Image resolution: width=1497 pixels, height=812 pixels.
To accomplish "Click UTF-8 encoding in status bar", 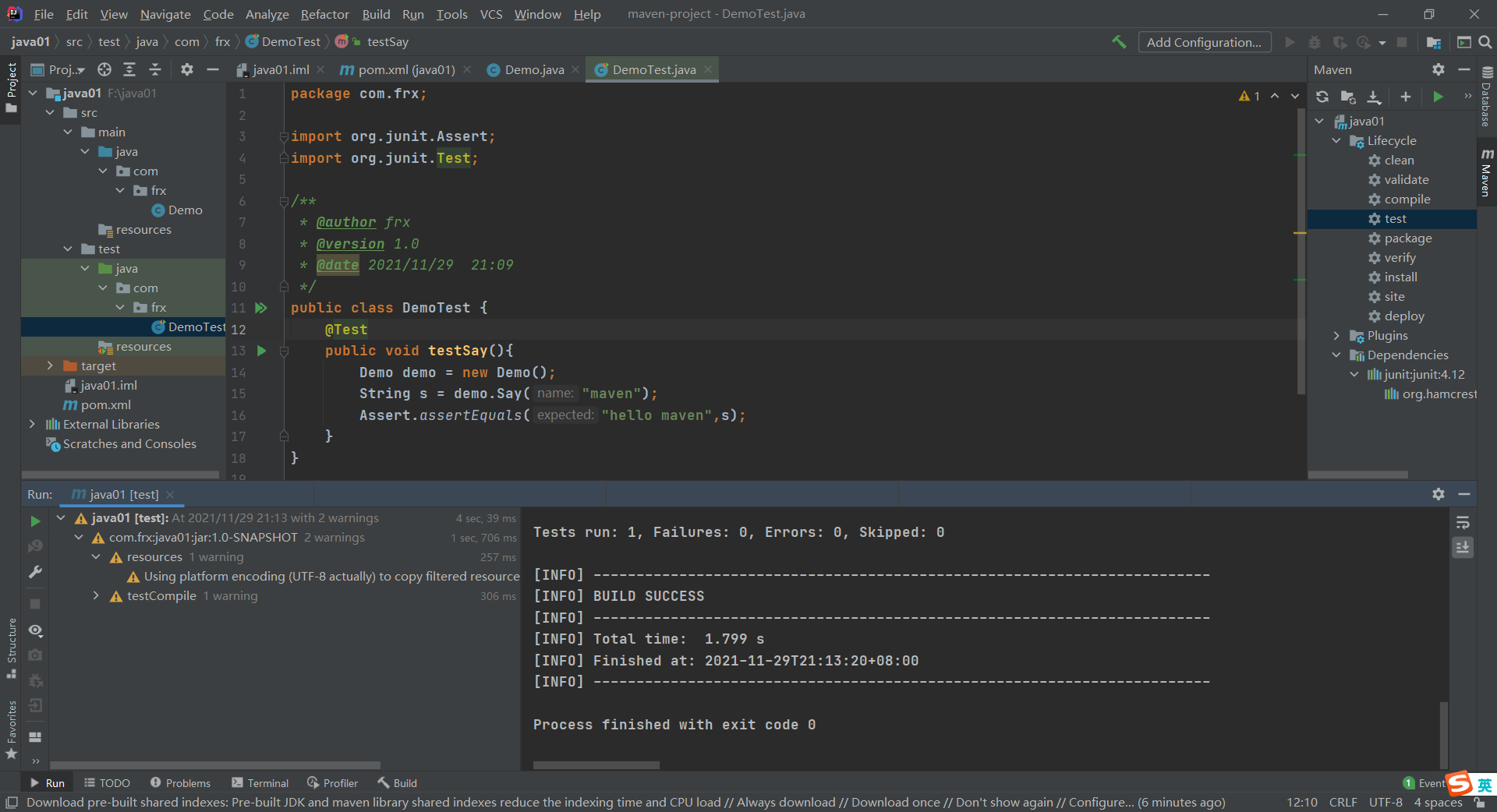I will pyautogui.click(x=1386, y=803).
